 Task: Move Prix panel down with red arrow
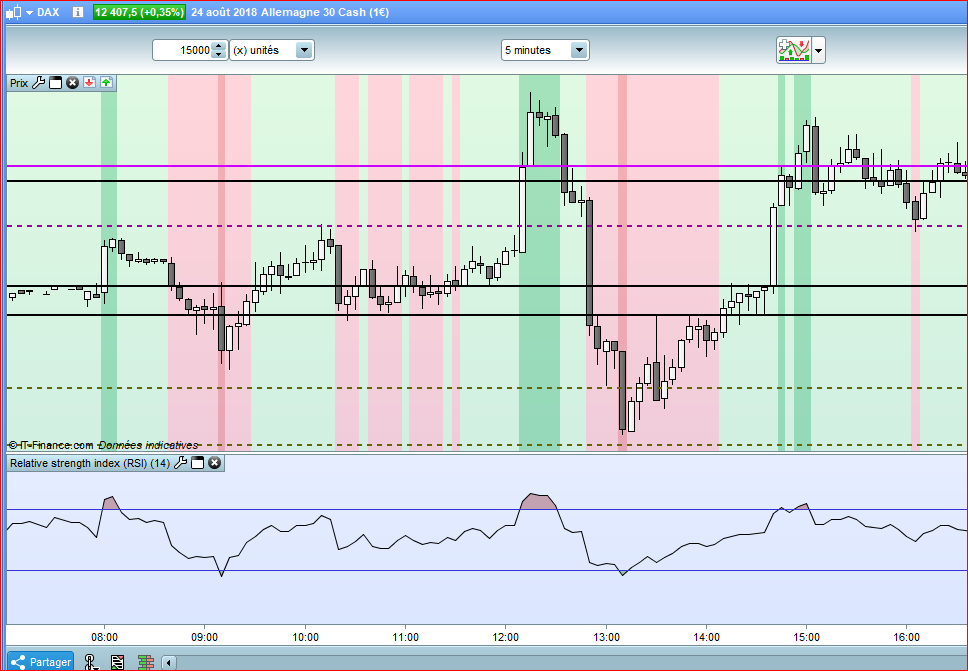coord(90,83)
